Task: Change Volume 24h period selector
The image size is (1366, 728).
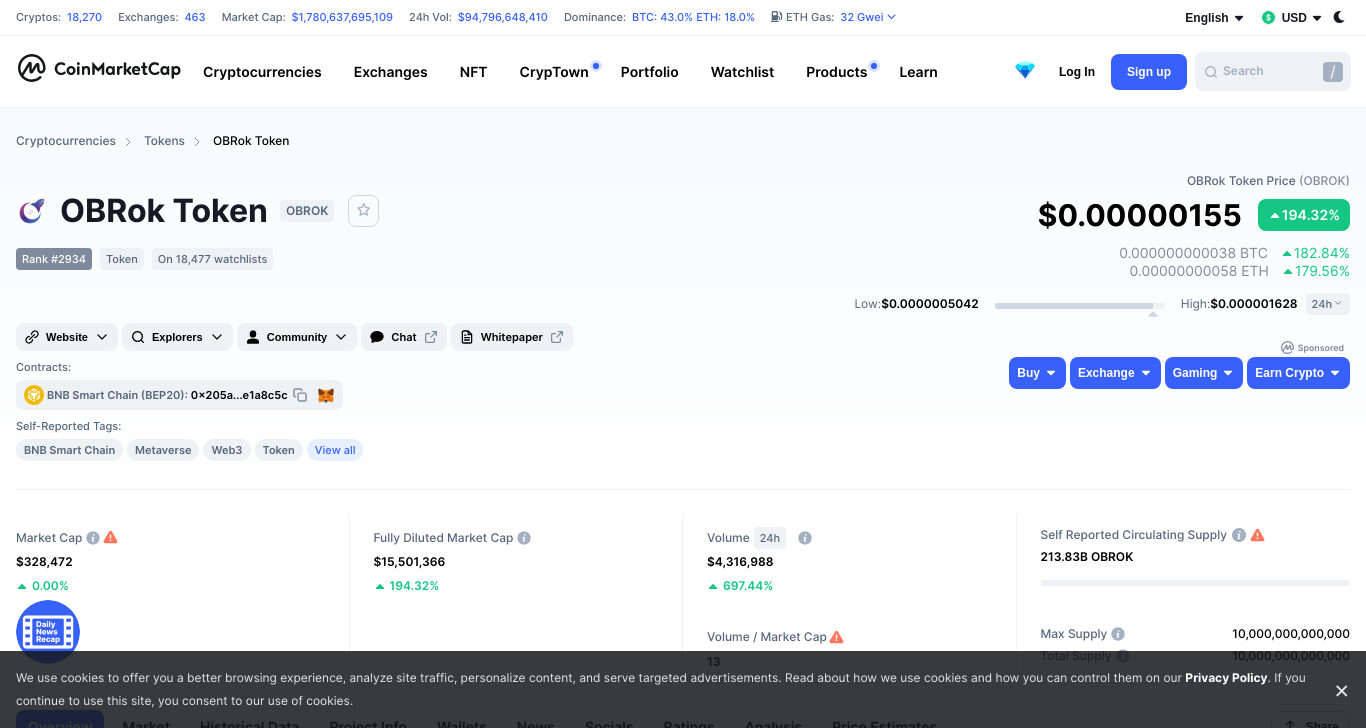Action: pos(770,538)
